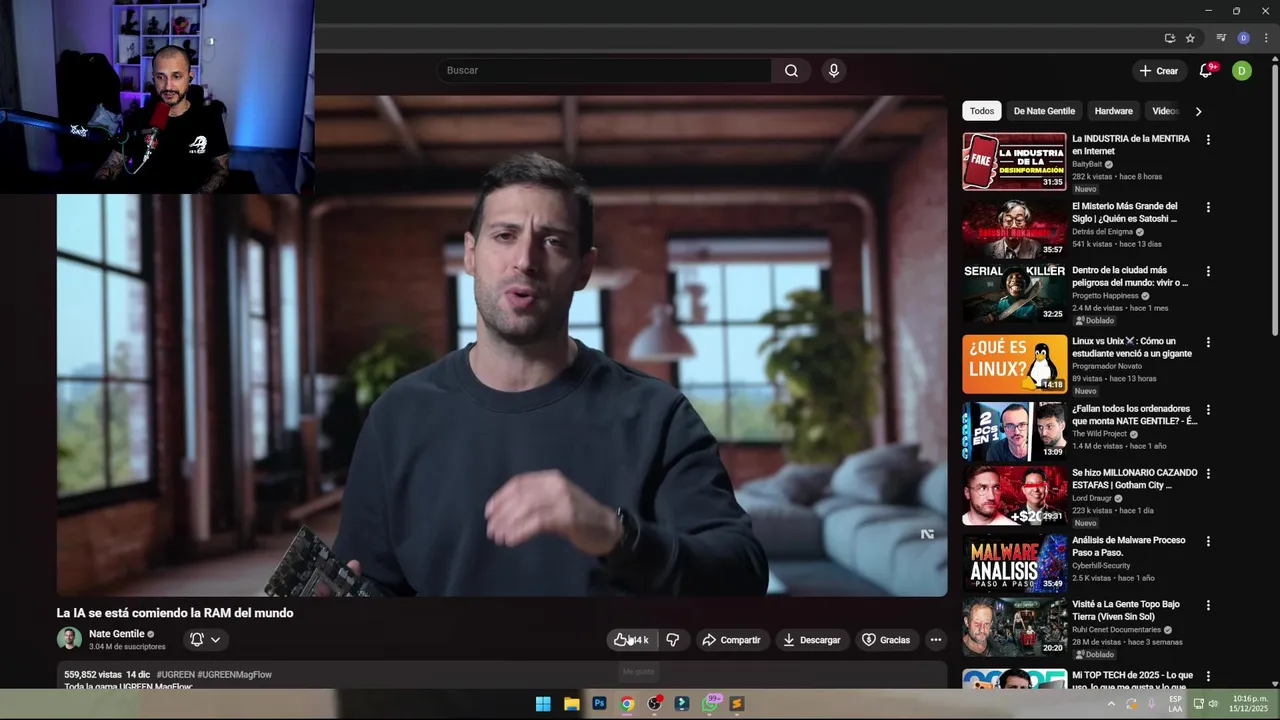Select the Todos filter chip
The image size is (1280, 720).
click(x=982, y=111)
